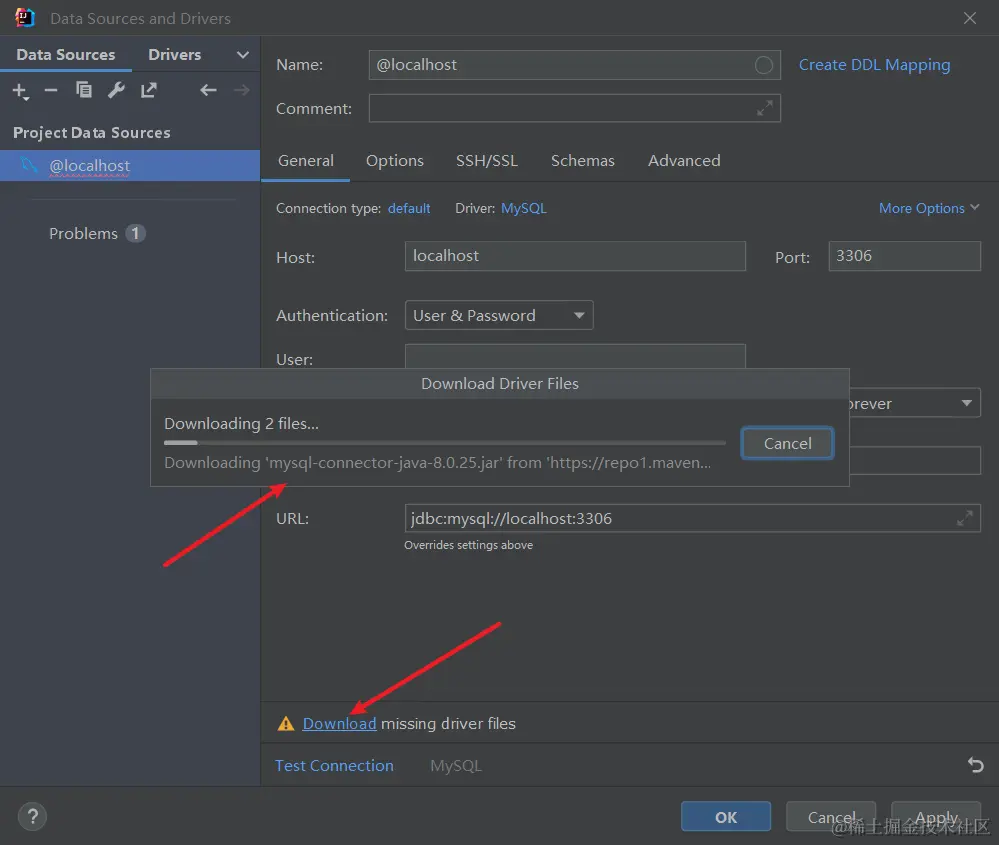
Task: Open the Problems item
Action: point(83,234)
